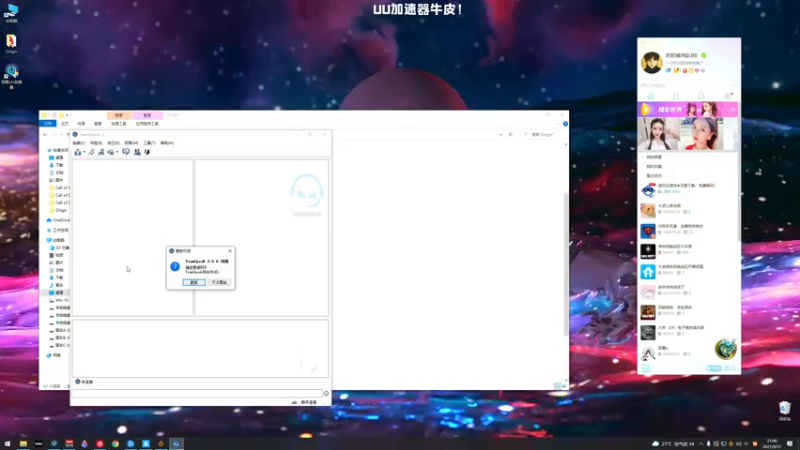Open the notification center icon in the system tray
The height and width of the screenshot is (450, 800).
pyautogui.click(x=790, y=444)
